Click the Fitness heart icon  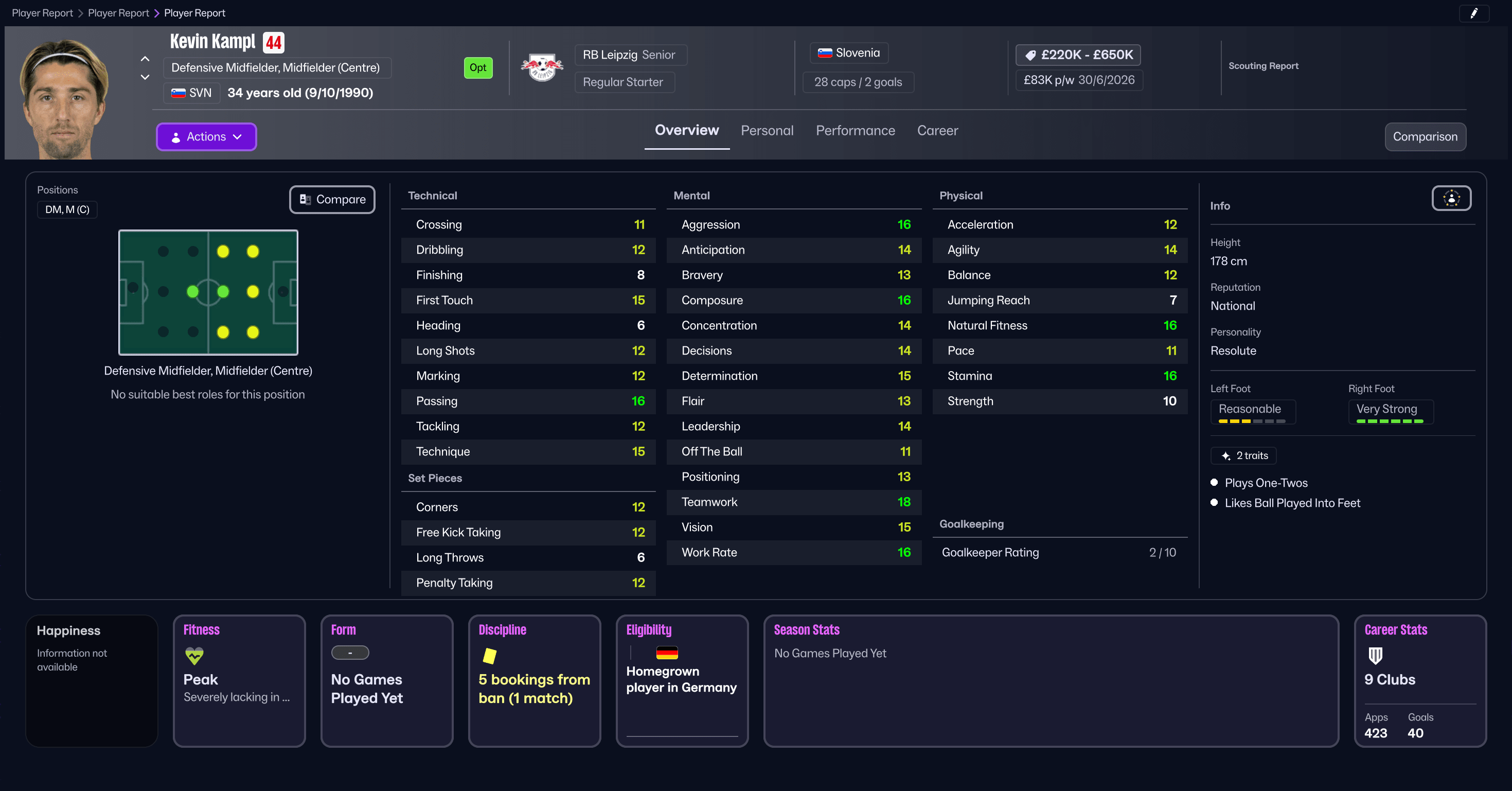[194, 655]
